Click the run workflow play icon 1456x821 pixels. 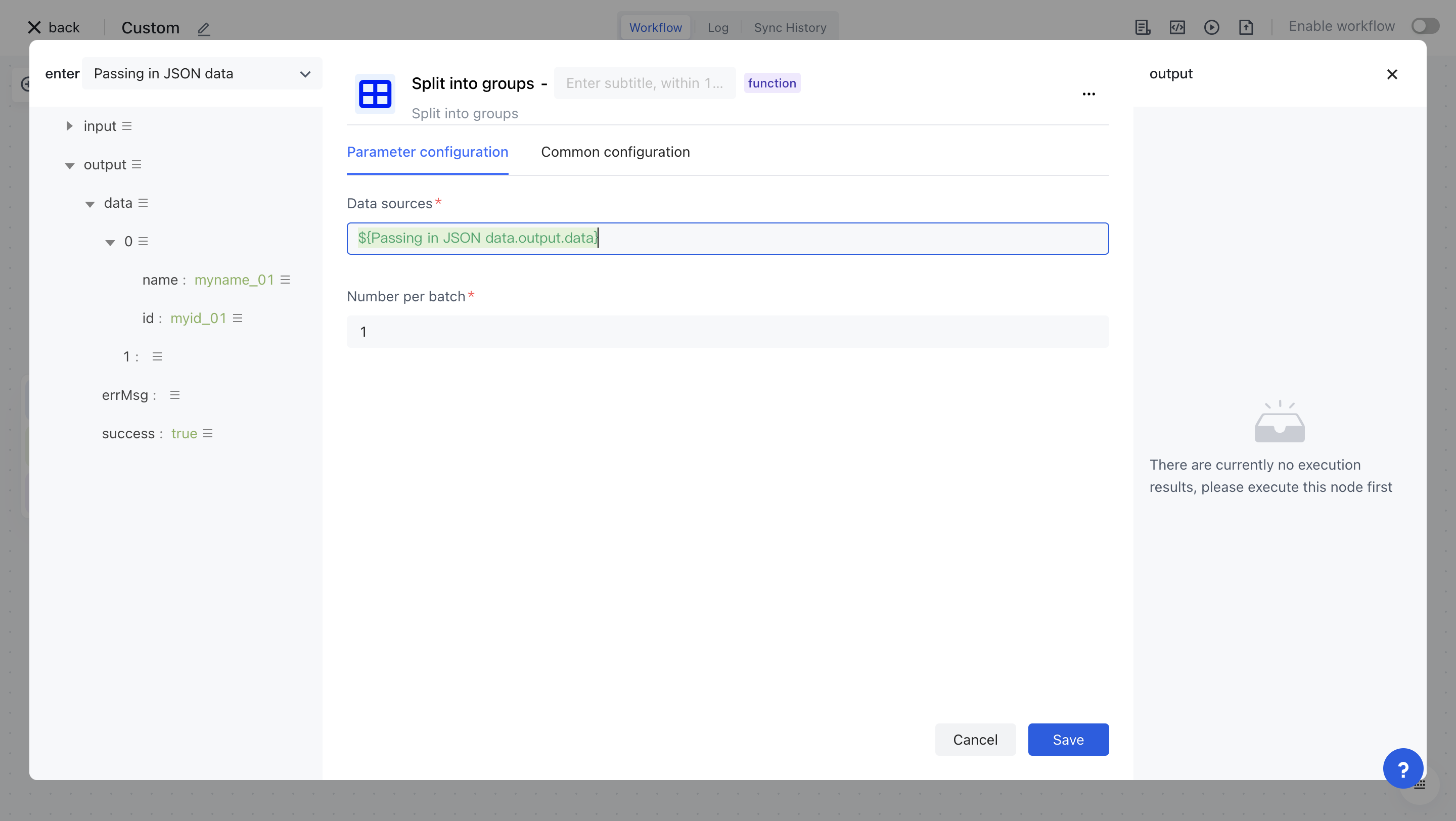[x=1211, y=27]
